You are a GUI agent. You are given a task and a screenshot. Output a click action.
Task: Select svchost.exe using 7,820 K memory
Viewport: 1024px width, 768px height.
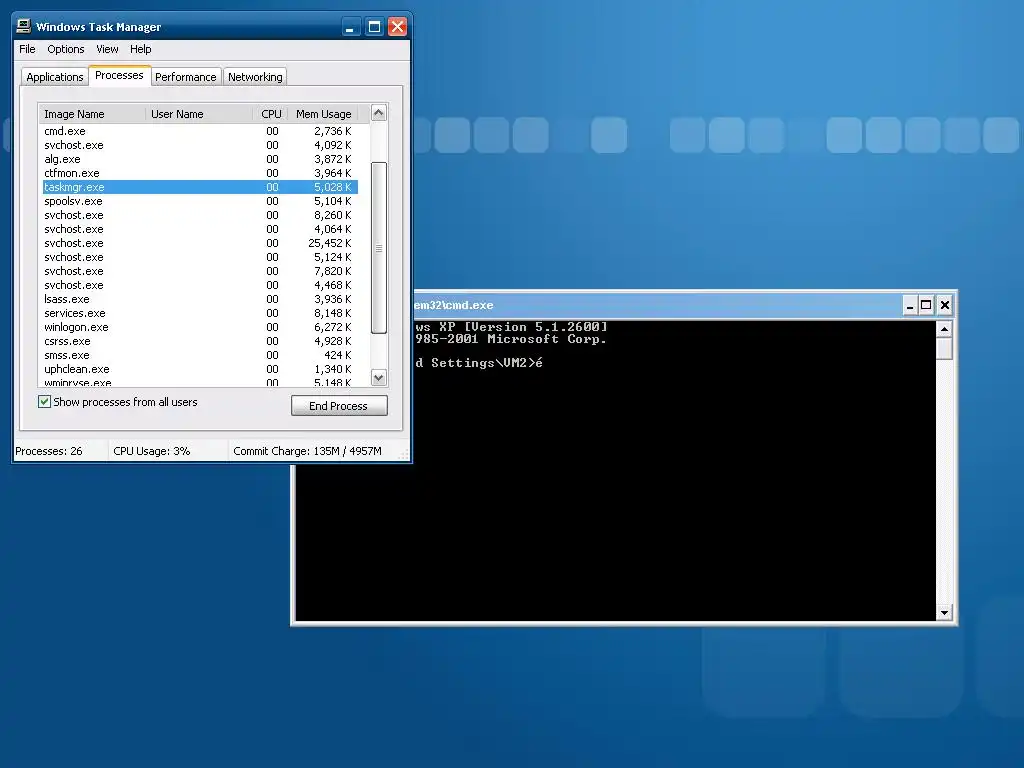pyautogui.click(x=200, y=271)
